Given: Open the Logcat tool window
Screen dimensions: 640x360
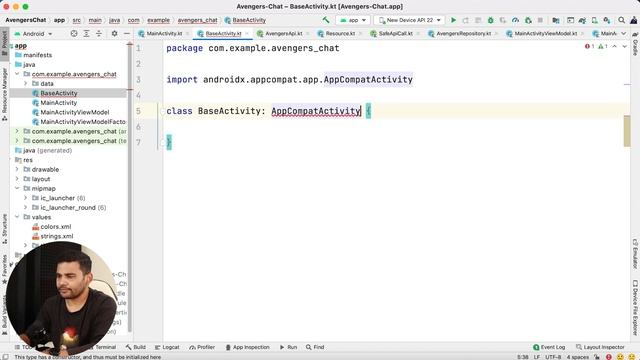Looking at the screenshot, I should pos(167,347).
